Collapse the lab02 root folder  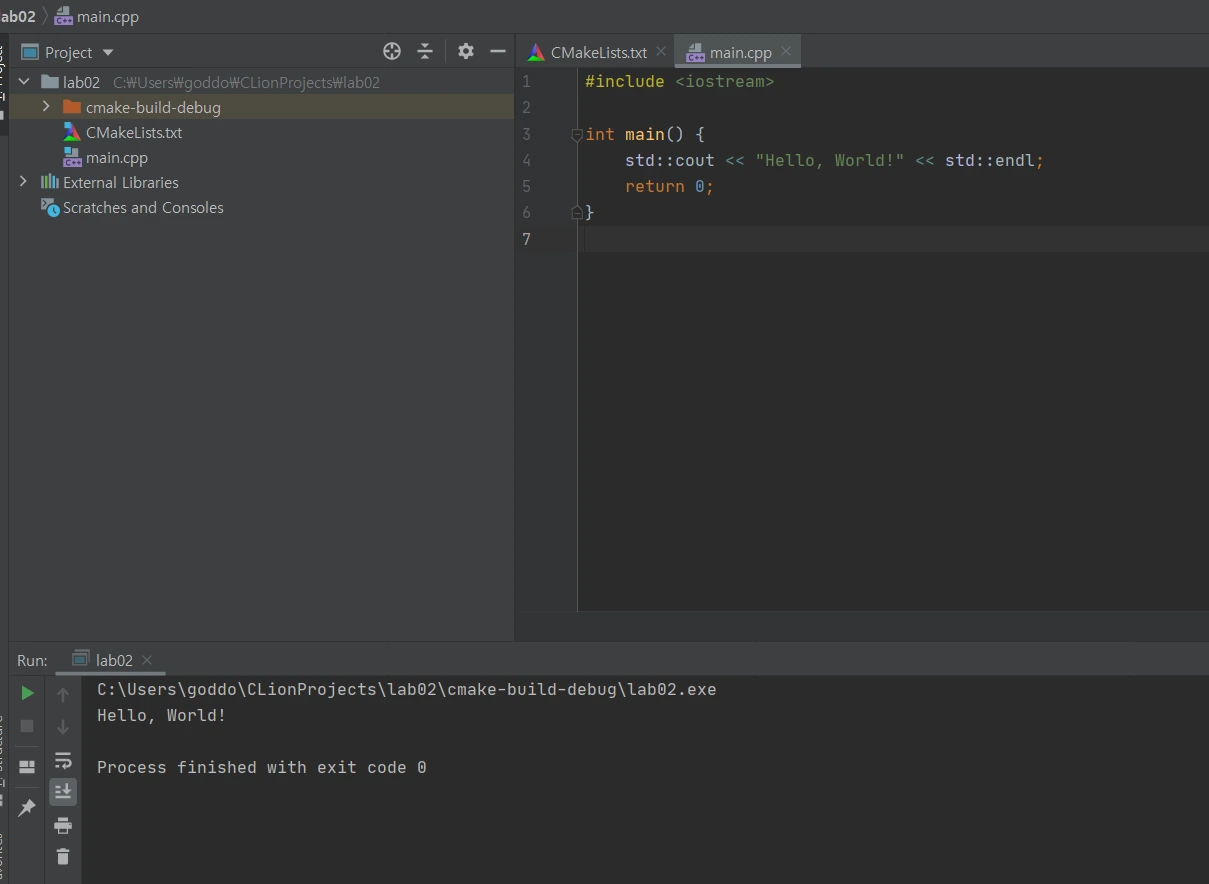[x=24, y=82]
